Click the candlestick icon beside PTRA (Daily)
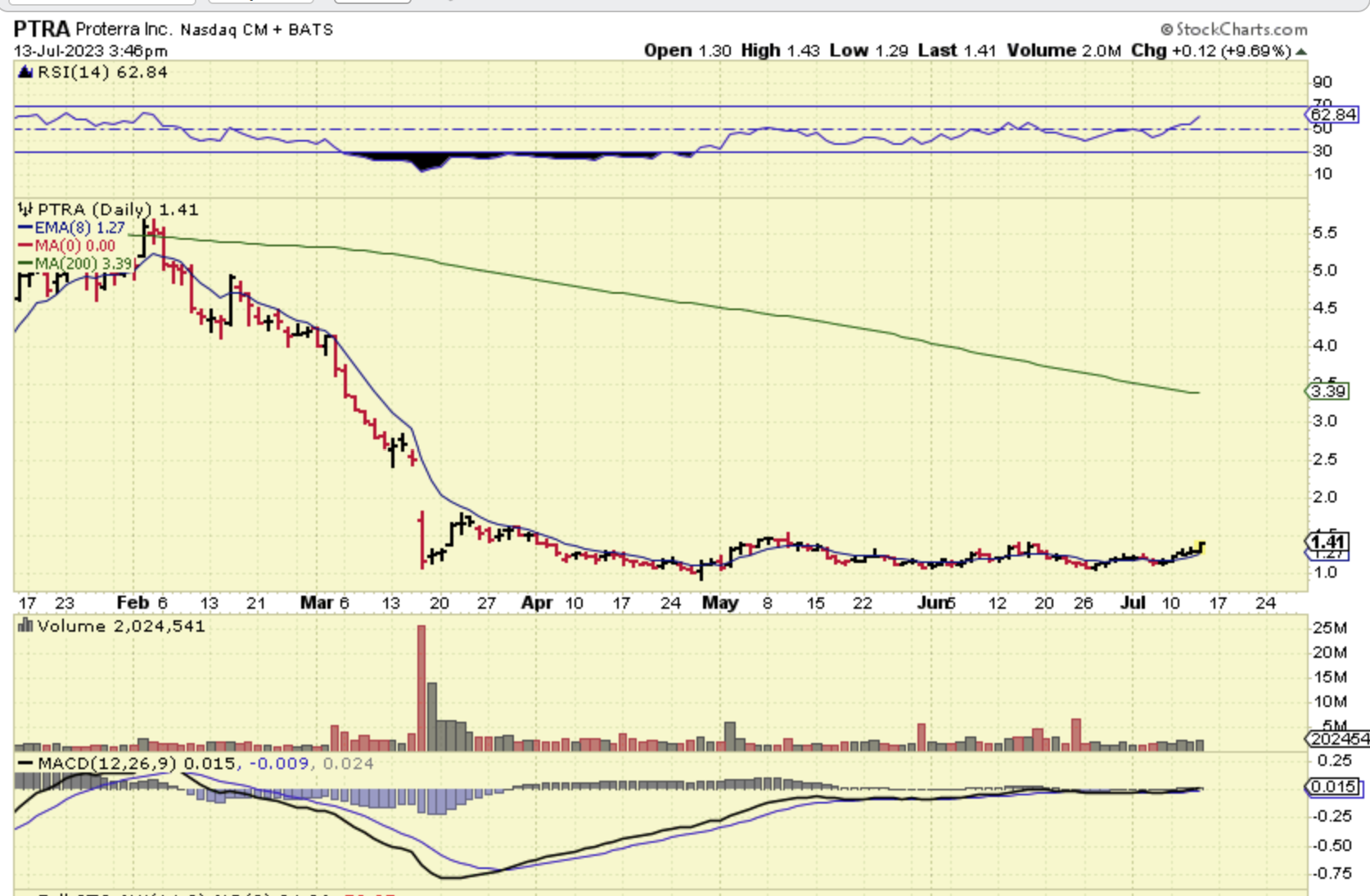This screenshot has width=1370, height=896. 25,209
